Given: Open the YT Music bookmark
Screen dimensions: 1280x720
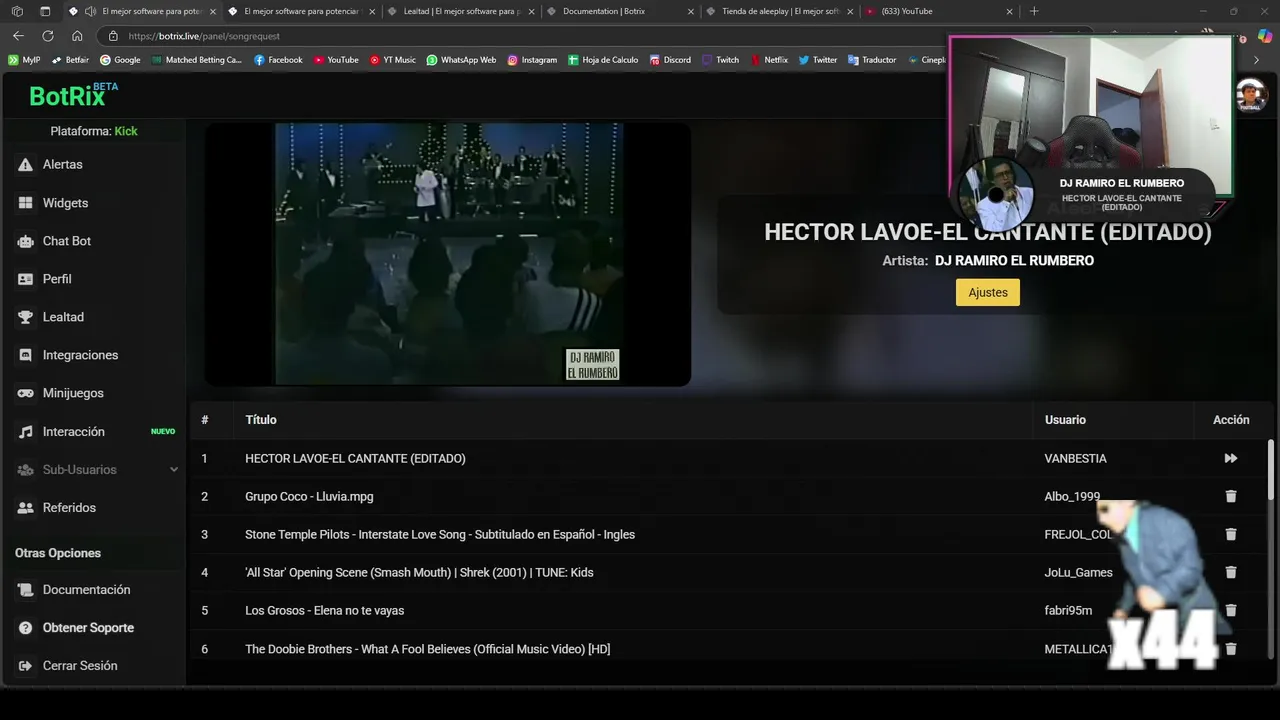Looking at the screenshot, I should (x=393, y=60).
